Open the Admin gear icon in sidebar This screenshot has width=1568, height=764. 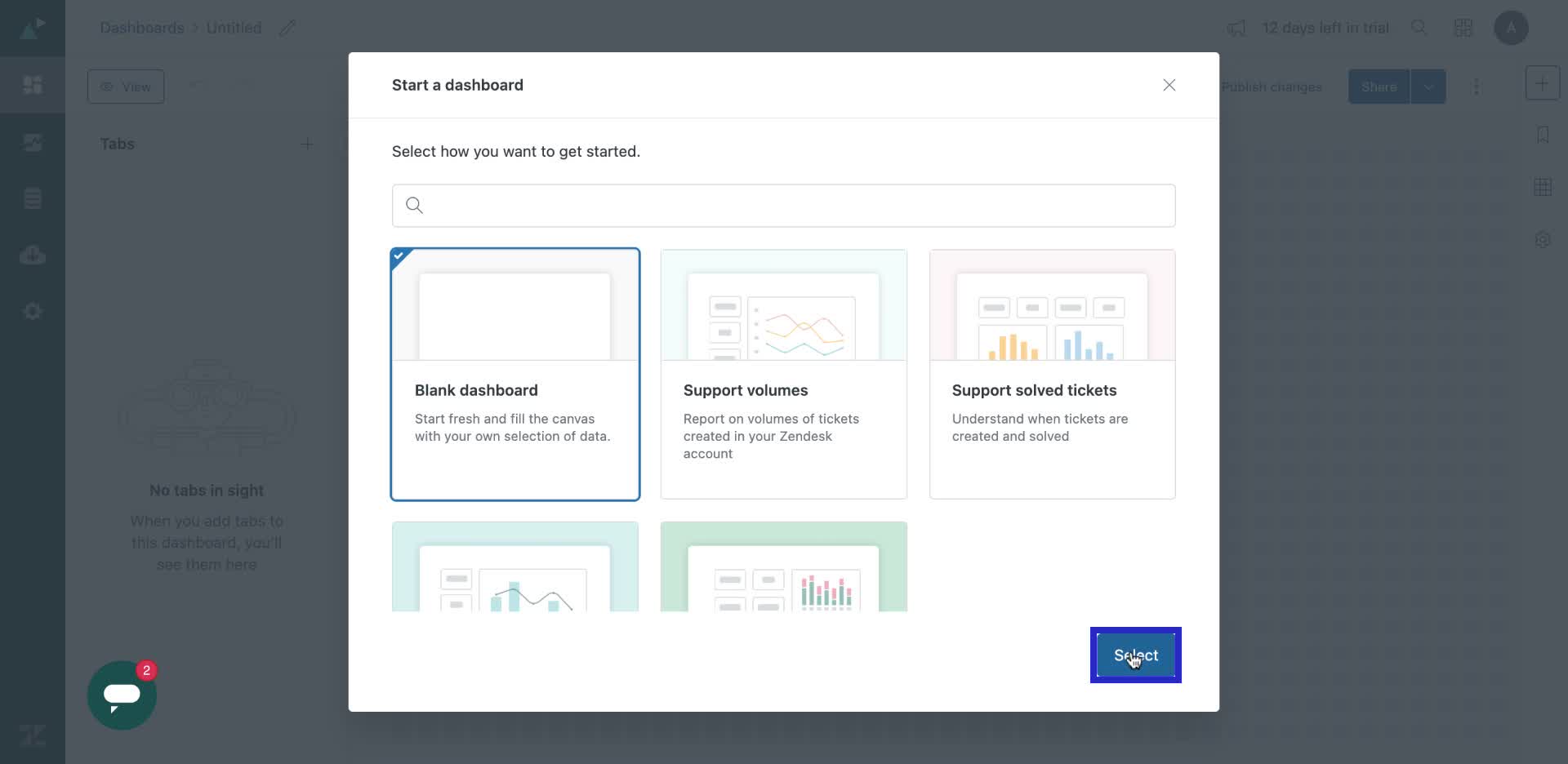coord(33,311)
